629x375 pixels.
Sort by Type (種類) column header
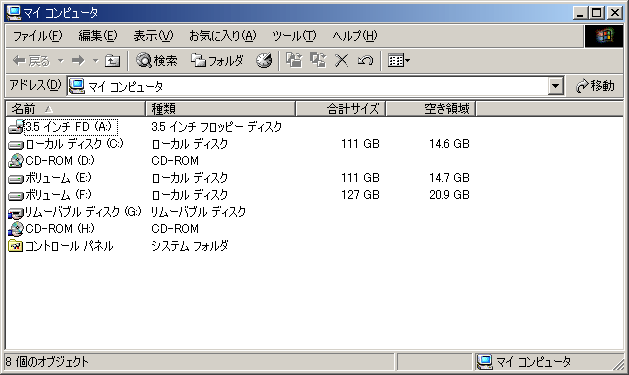[x=220, y=109]
